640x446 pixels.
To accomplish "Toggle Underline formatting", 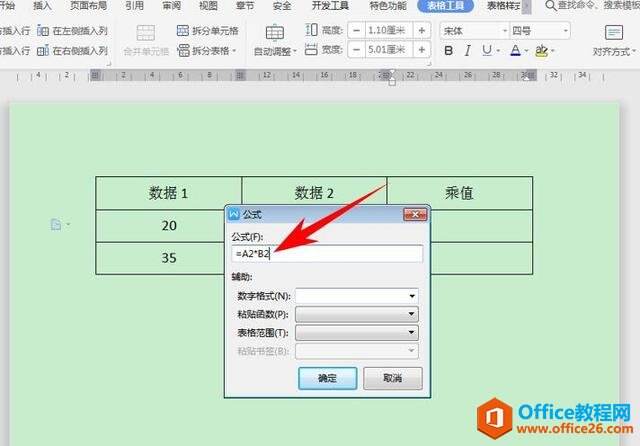I will point(487,50).
